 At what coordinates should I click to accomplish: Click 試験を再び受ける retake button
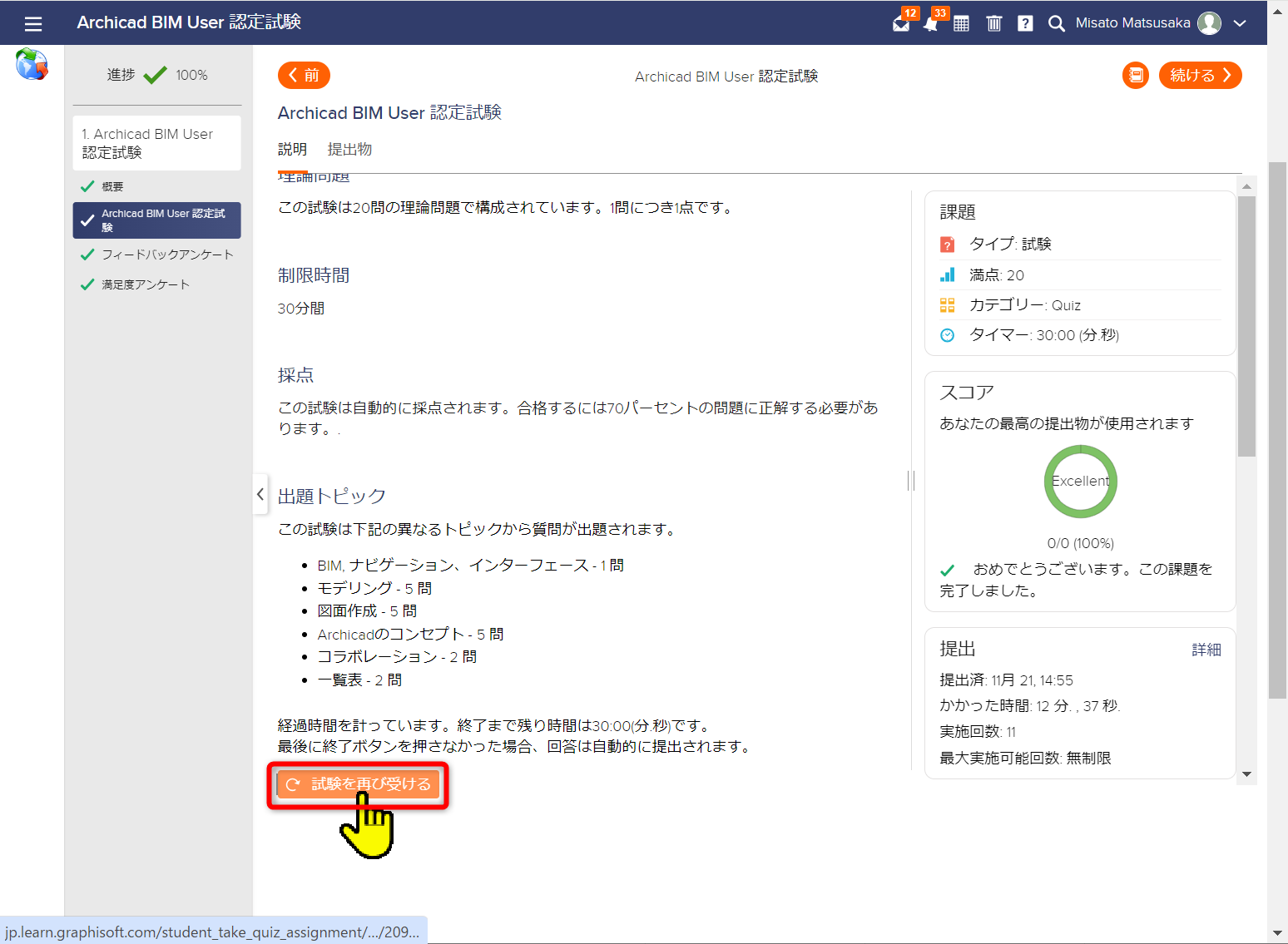pyautogui.click(x=358, y=784)
